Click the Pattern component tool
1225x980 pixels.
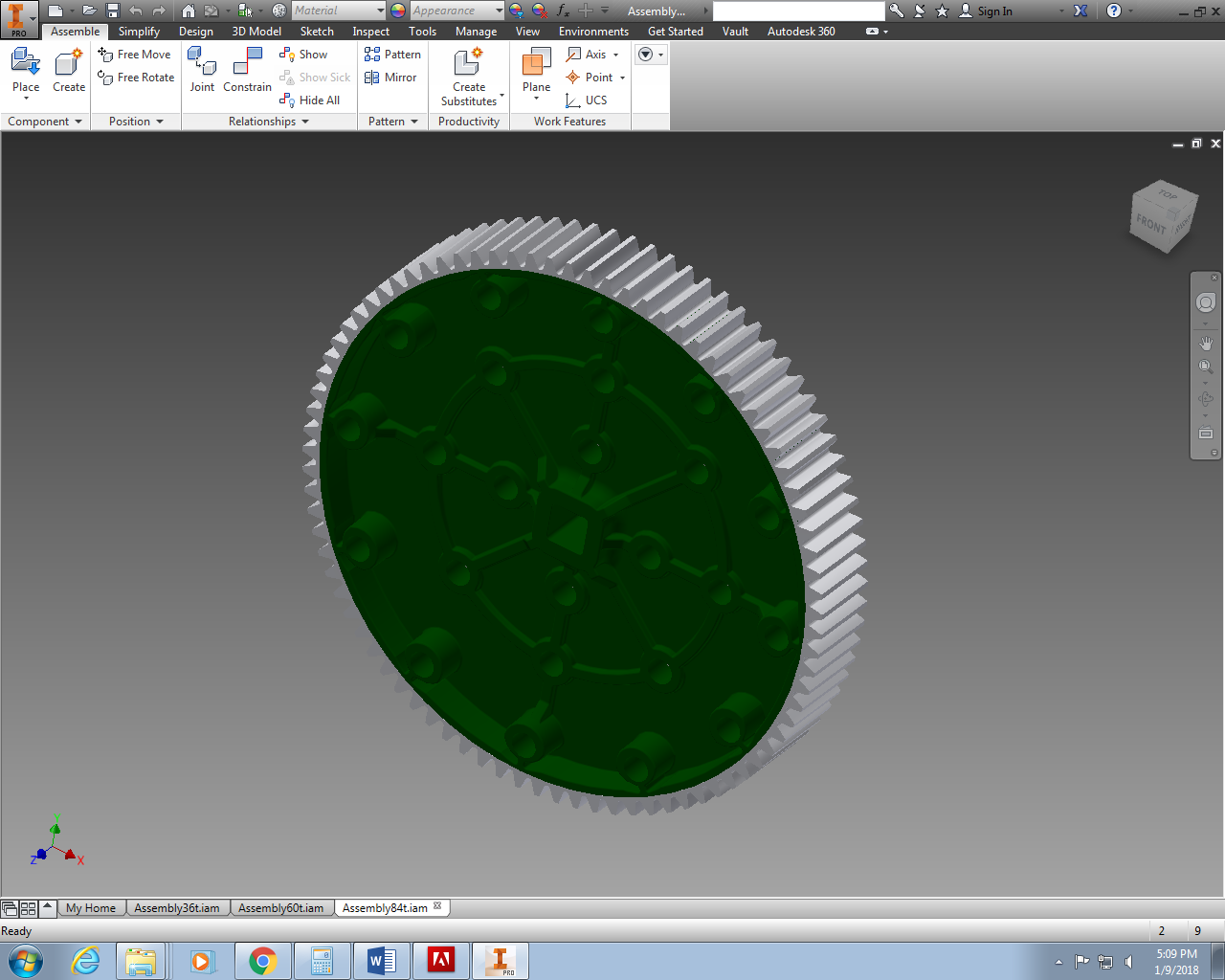coord(392,55)
